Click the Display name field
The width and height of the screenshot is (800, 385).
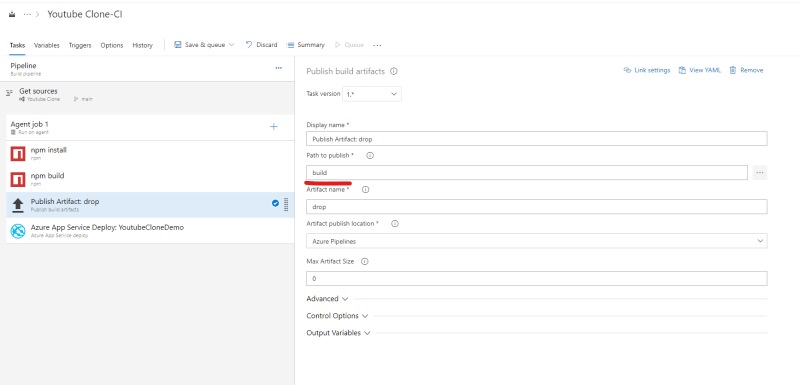click(x=537, y=139)
